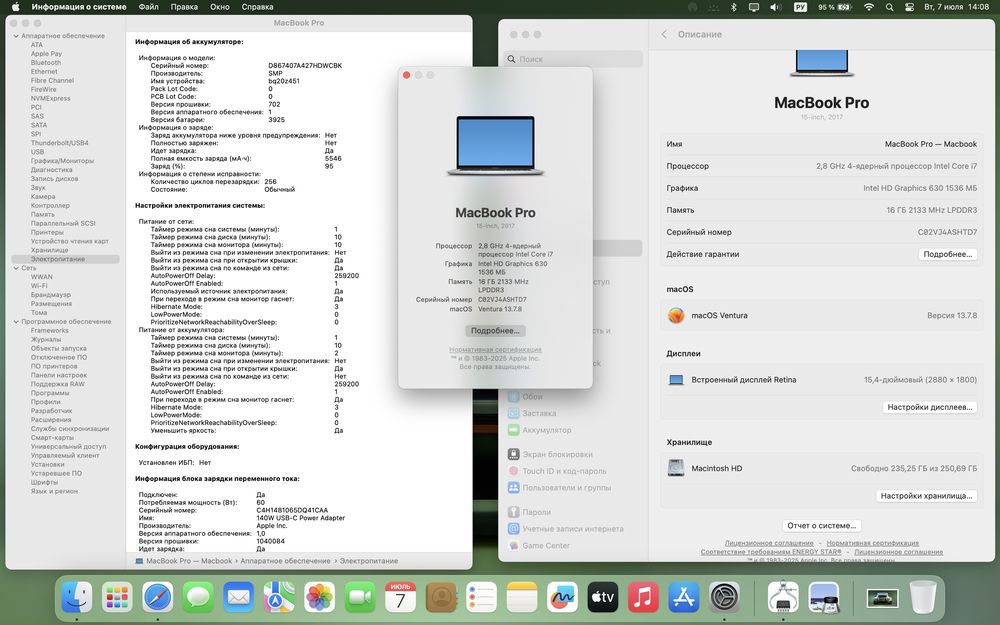
Task: Collapse Аппаратное обеспечение tree section
Action: (x=16, y=36)
